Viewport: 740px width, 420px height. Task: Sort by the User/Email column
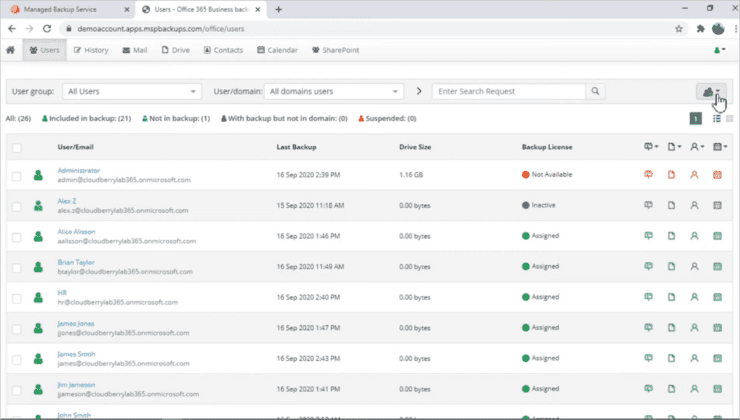click(x=76, y=147)
